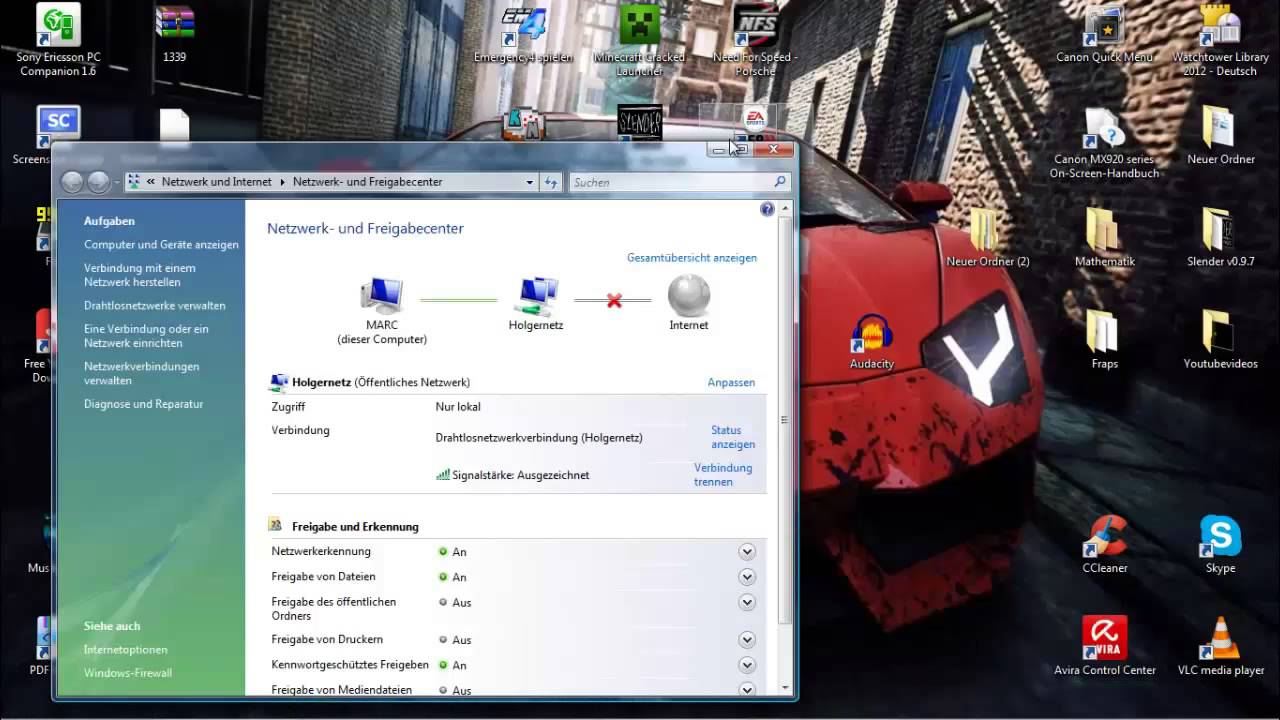Open the blue help question mark icon
1280x720 pixels.
tap(767, 209)
